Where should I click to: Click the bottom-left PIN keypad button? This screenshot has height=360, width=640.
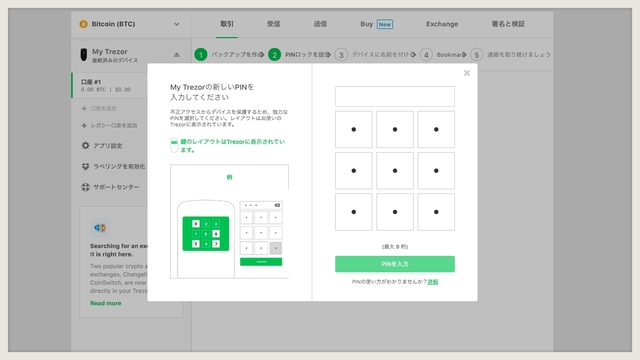pyautogui.click(x=353, y=212)
